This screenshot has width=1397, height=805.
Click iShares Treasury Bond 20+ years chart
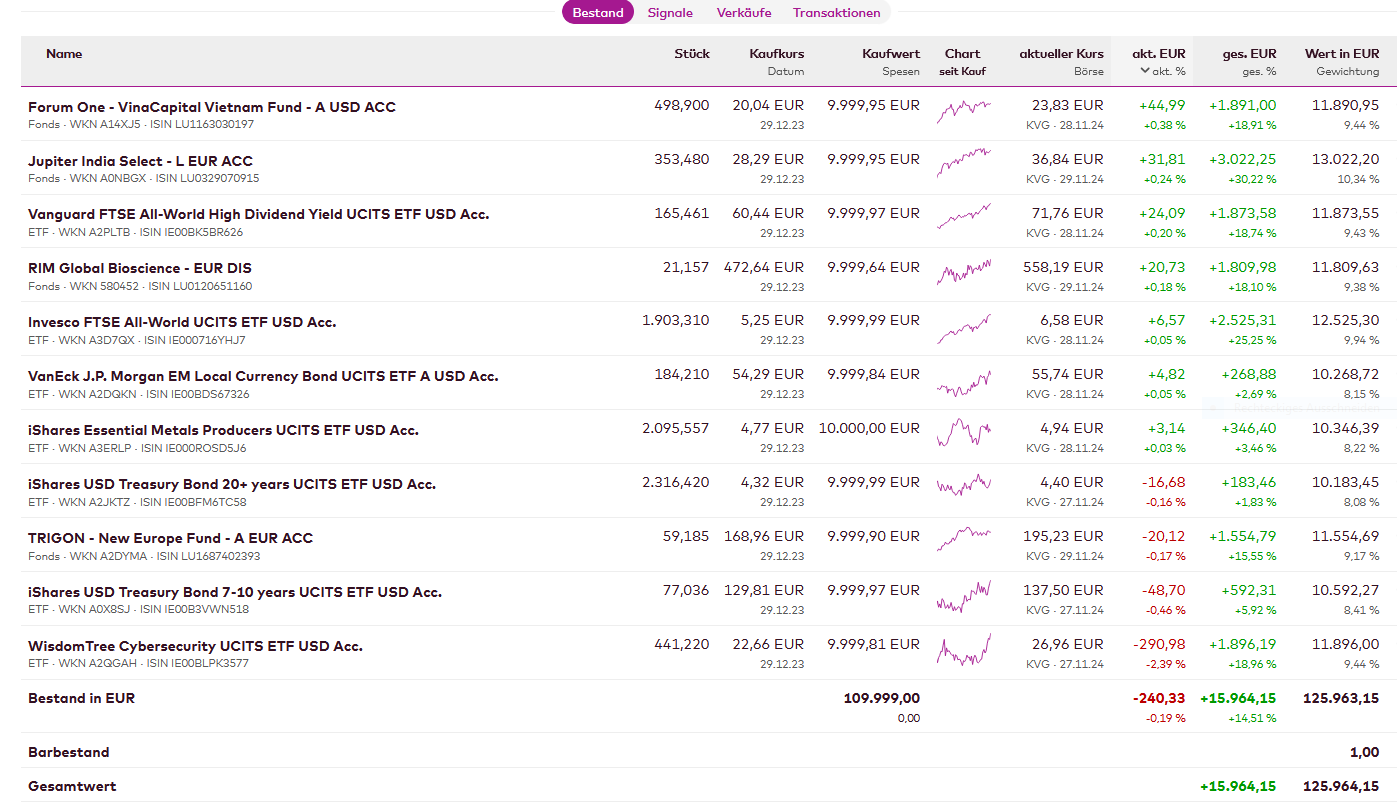pos(963,488)
